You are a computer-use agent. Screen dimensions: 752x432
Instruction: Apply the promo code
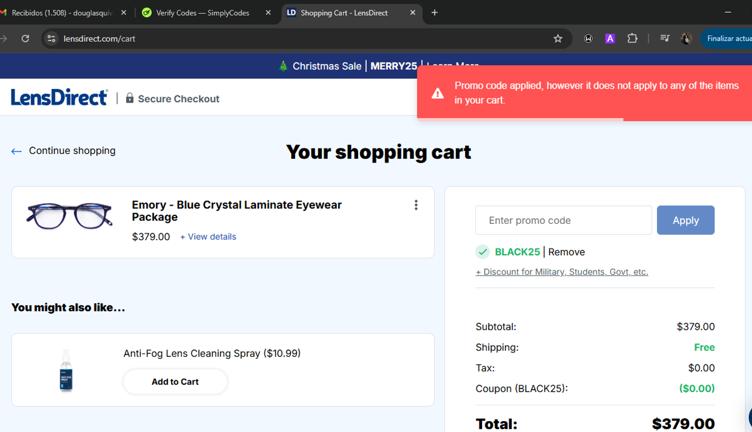685,220
